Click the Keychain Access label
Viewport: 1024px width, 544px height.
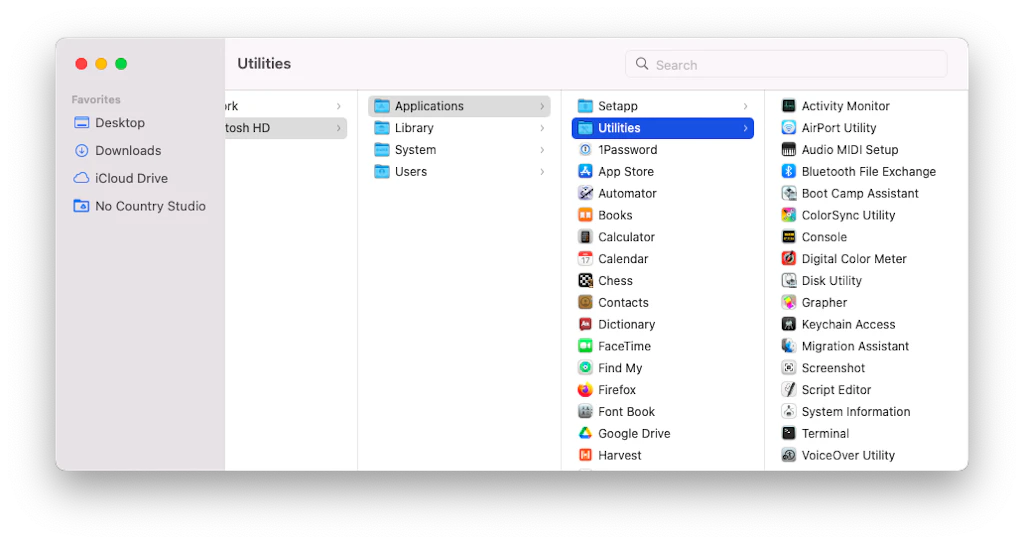tap(848, 325)
